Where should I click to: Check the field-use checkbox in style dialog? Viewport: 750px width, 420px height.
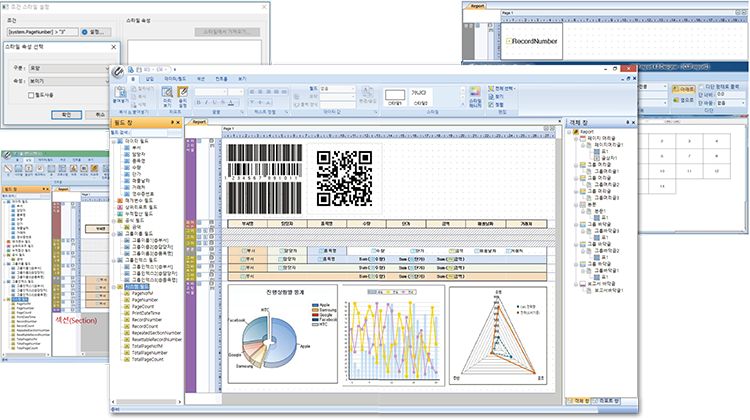pos(31,95)
